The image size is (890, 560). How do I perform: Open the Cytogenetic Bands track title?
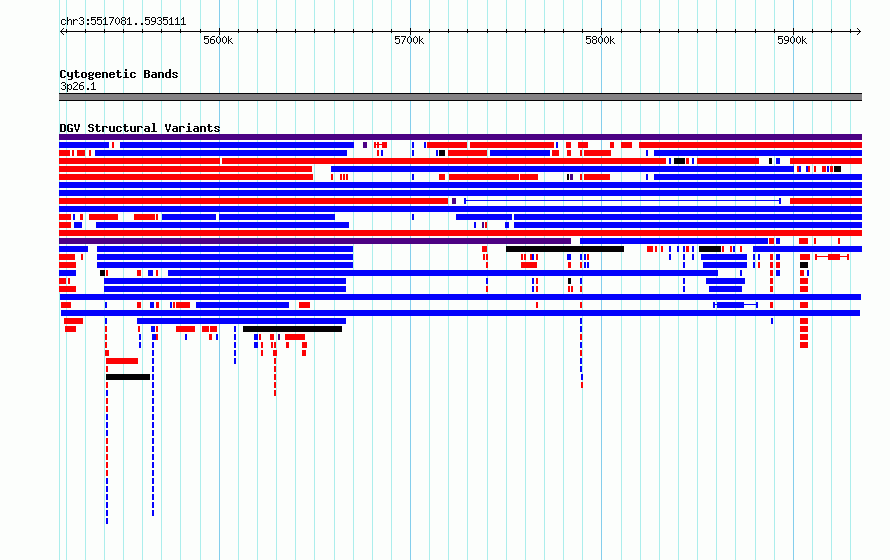click(x=119, y=74)
